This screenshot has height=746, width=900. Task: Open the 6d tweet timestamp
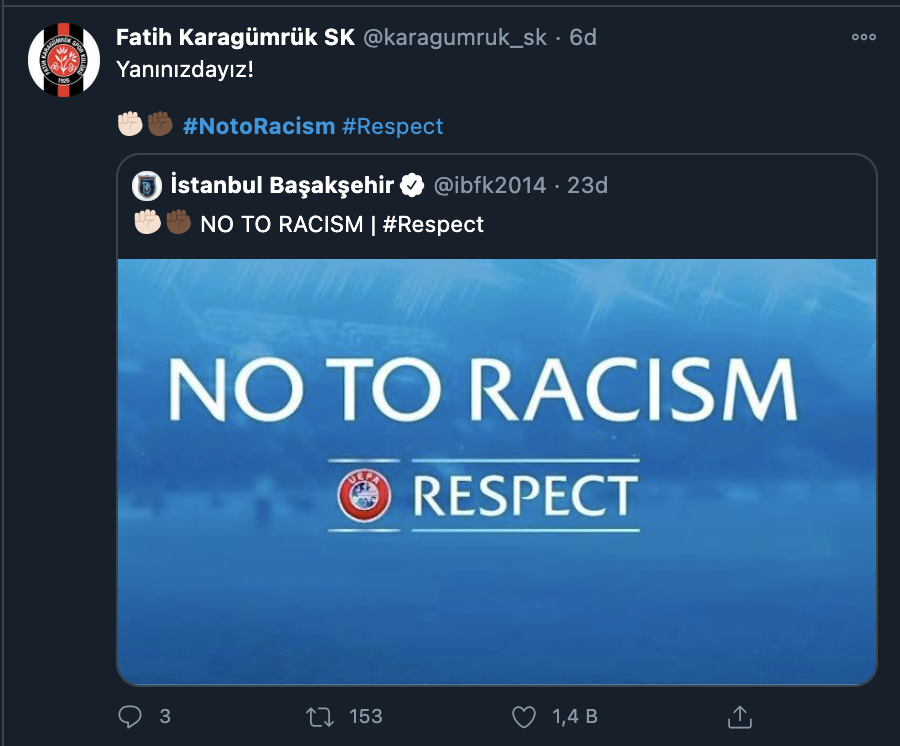point(583,37)
